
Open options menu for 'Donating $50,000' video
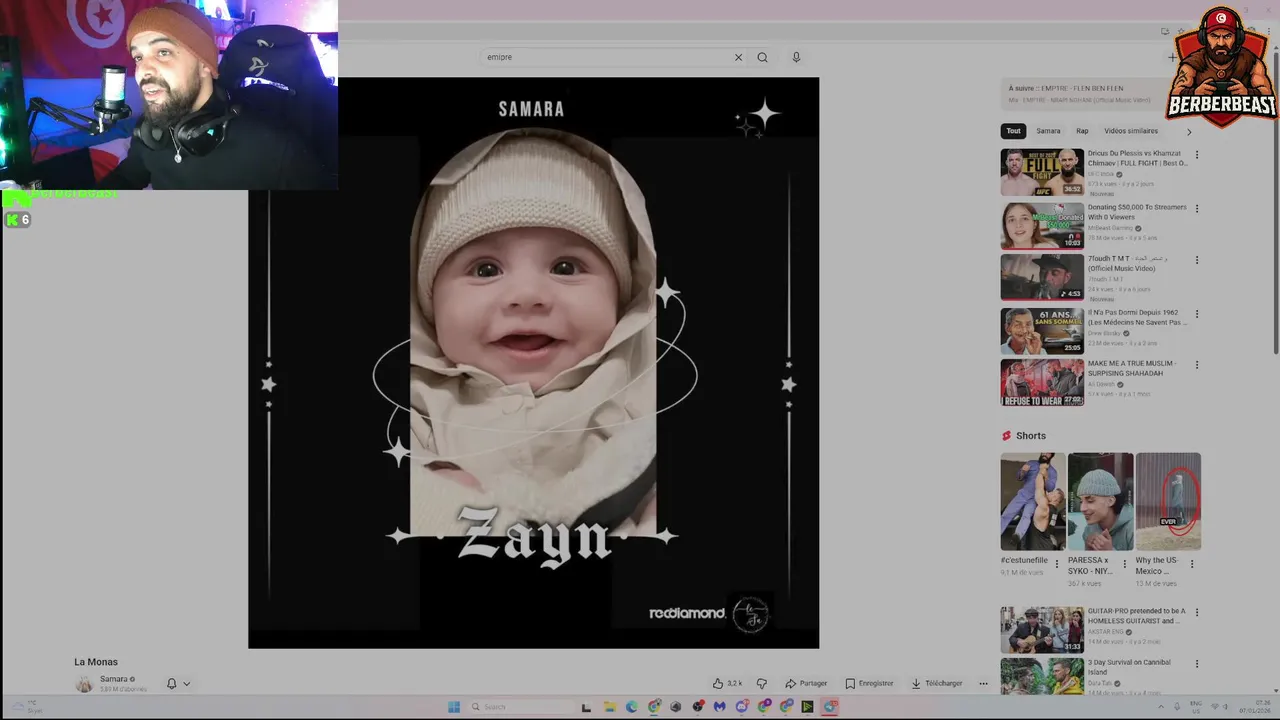point(1196,209)
